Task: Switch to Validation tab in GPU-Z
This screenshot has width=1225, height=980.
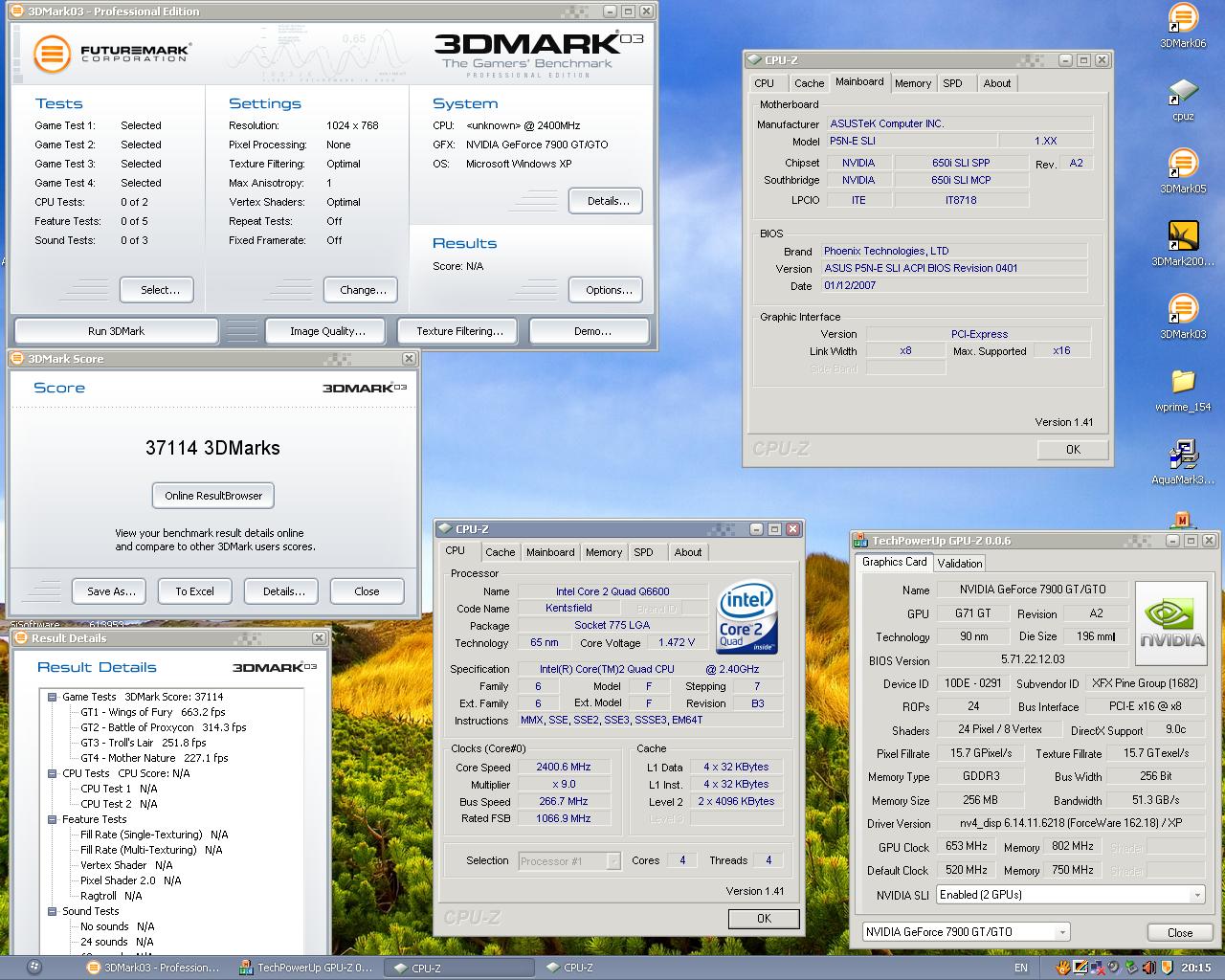Action: (960, 564)
